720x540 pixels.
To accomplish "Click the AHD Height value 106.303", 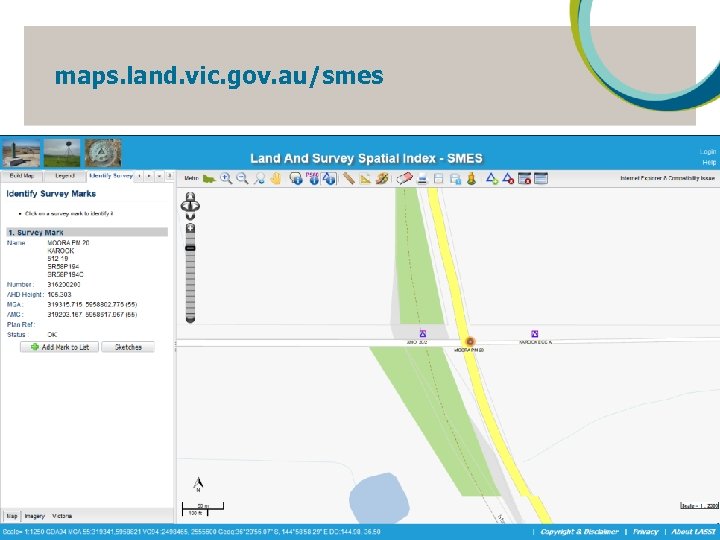I will (x=59, y=294).
